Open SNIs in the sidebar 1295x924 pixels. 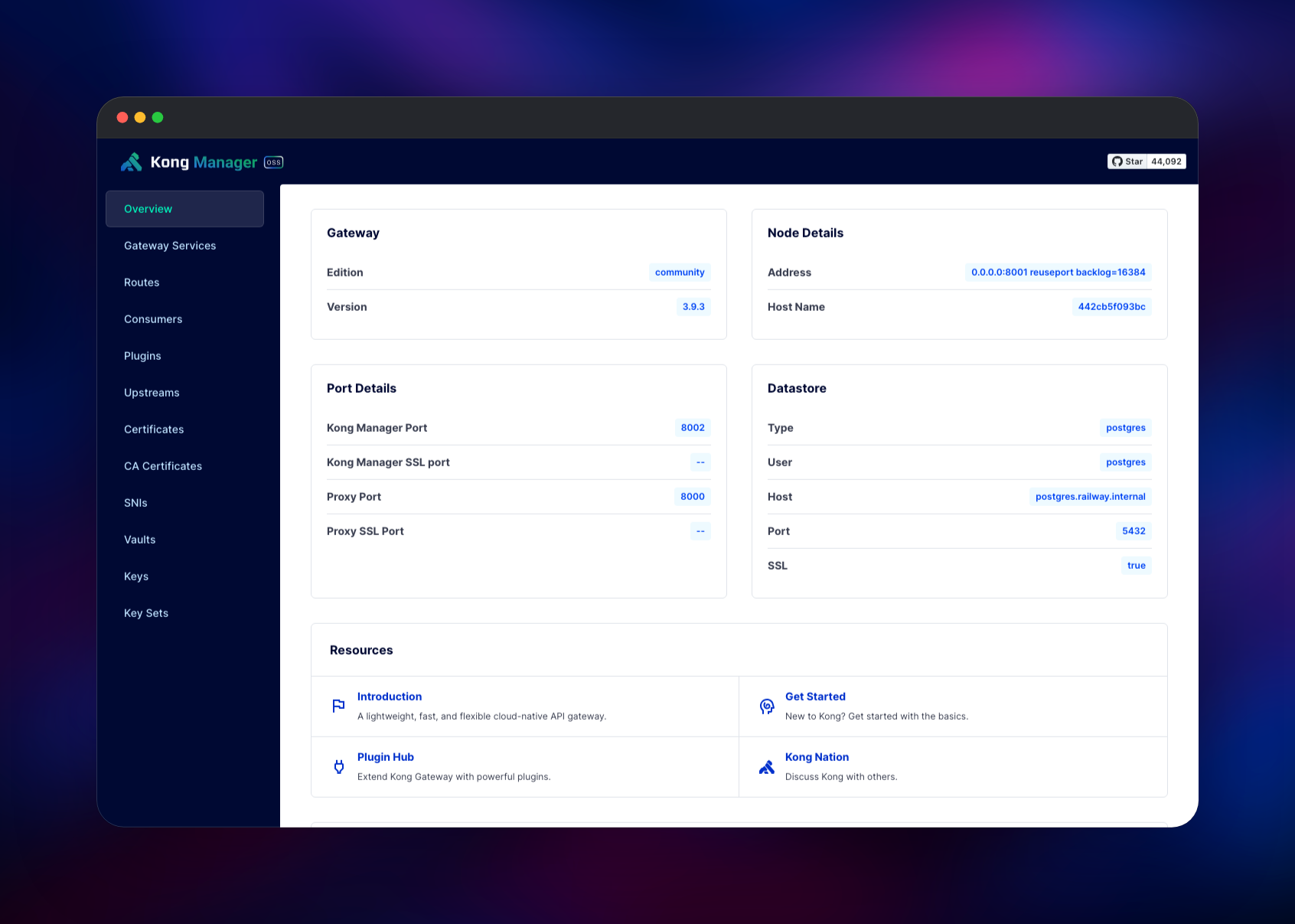click(x=184, y=503)
